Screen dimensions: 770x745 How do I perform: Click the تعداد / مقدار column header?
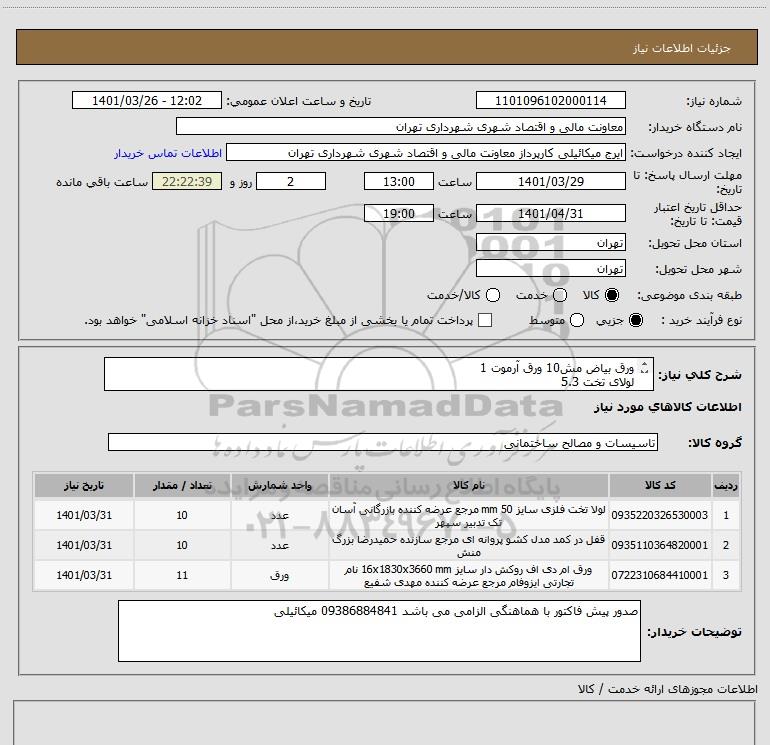(x=182, y=486)
